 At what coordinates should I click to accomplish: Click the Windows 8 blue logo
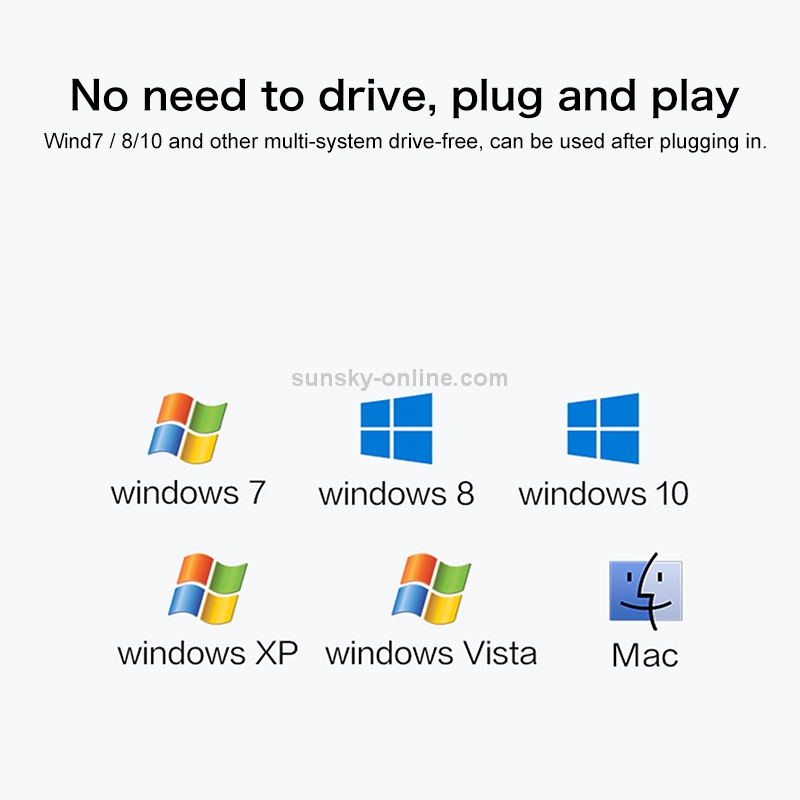pyautogui.click(x=396, y=429)
